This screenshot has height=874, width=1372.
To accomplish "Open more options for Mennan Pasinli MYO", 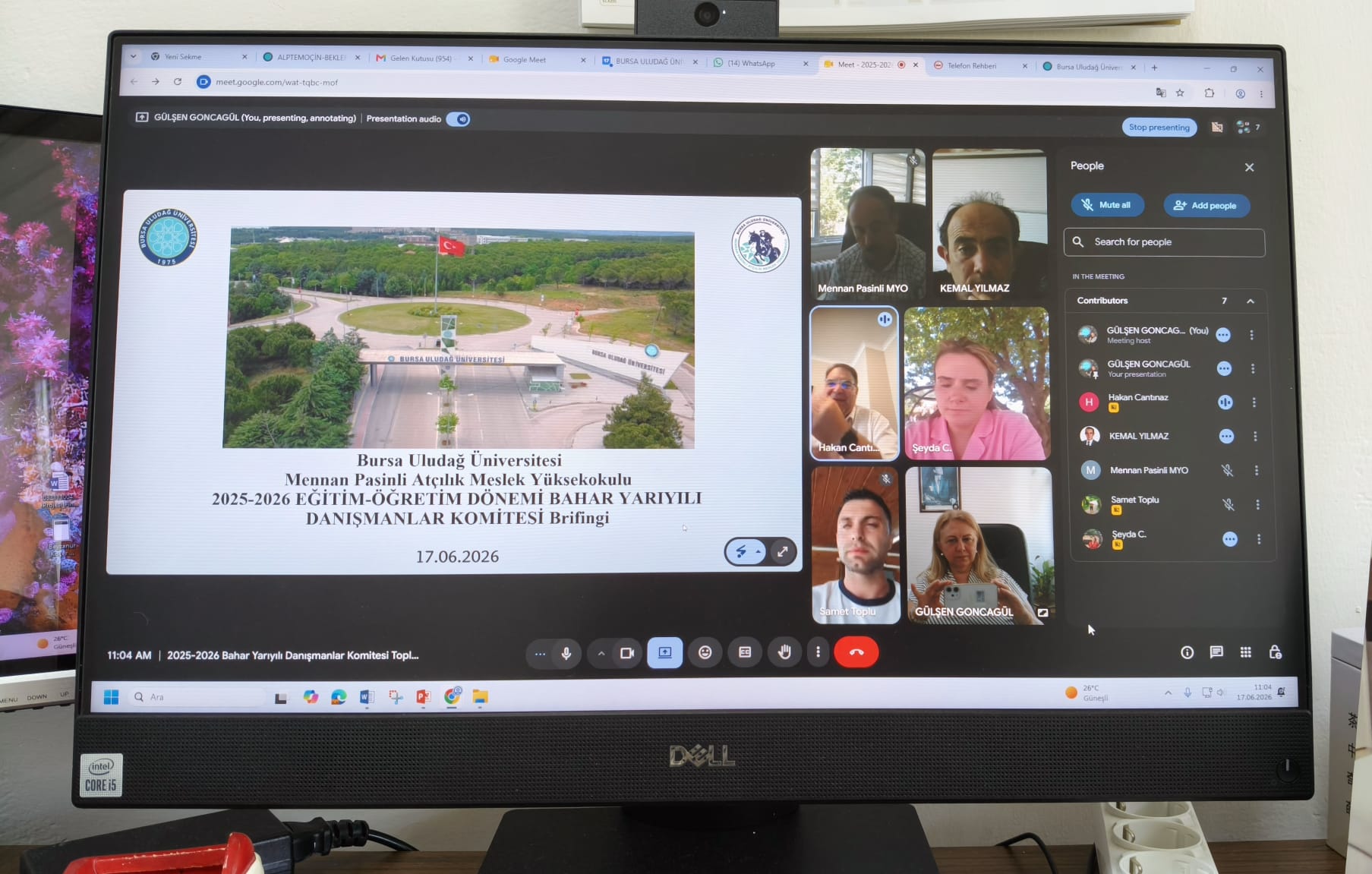I will coord(1257,471).
